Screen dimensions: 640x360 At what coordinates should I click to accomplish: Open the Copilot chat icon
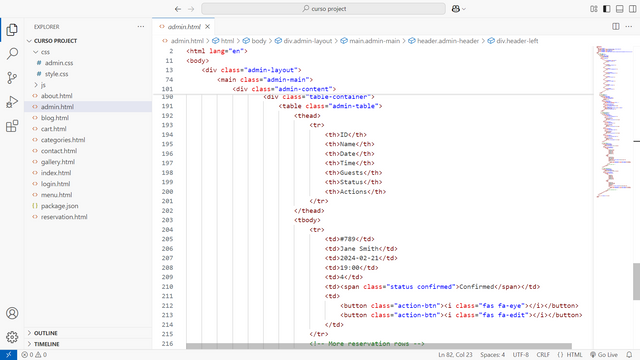click(x=456, y=9)
